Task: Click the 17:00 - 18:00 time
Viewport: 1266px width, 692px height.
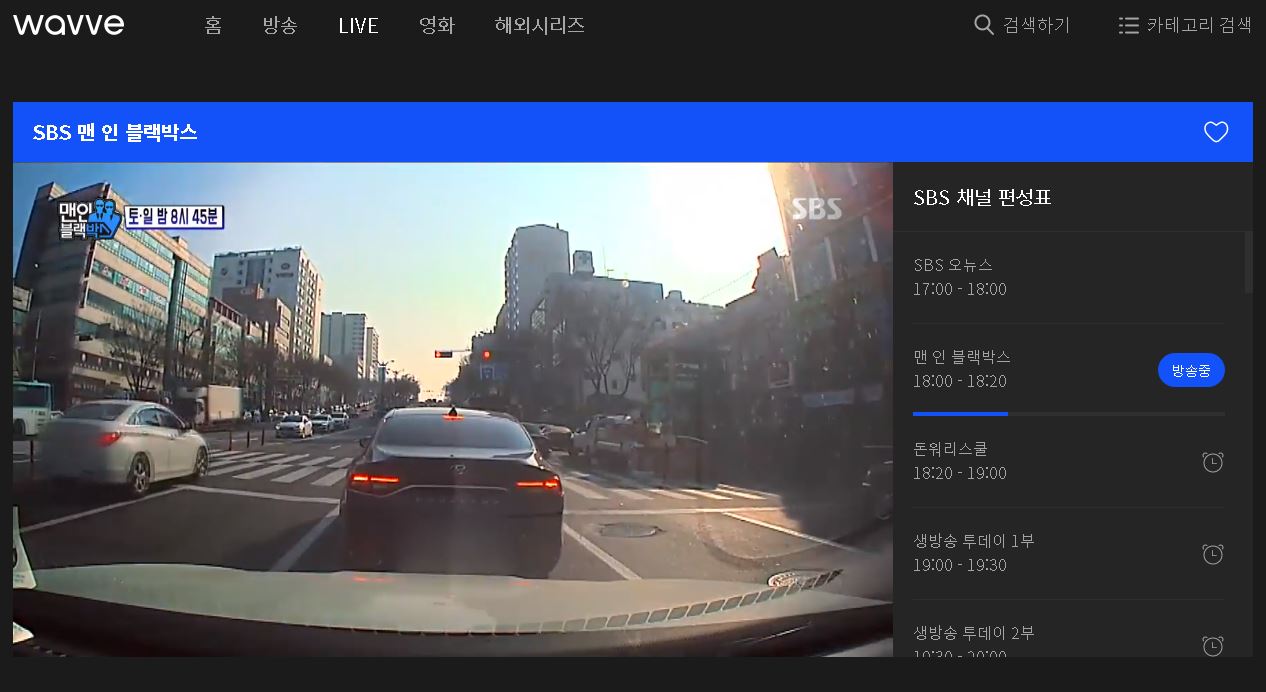Action: pos(960,289)
